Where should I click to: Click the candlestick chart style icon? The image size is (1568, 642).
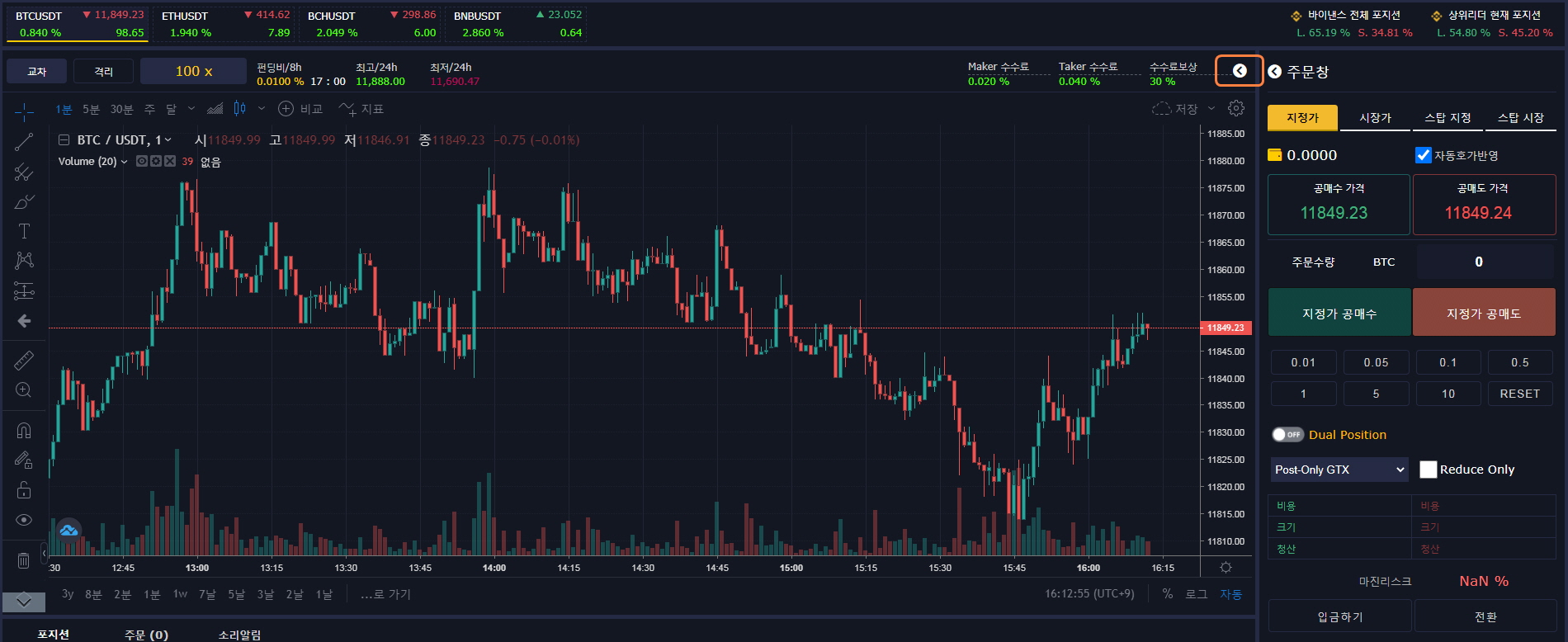239,109
